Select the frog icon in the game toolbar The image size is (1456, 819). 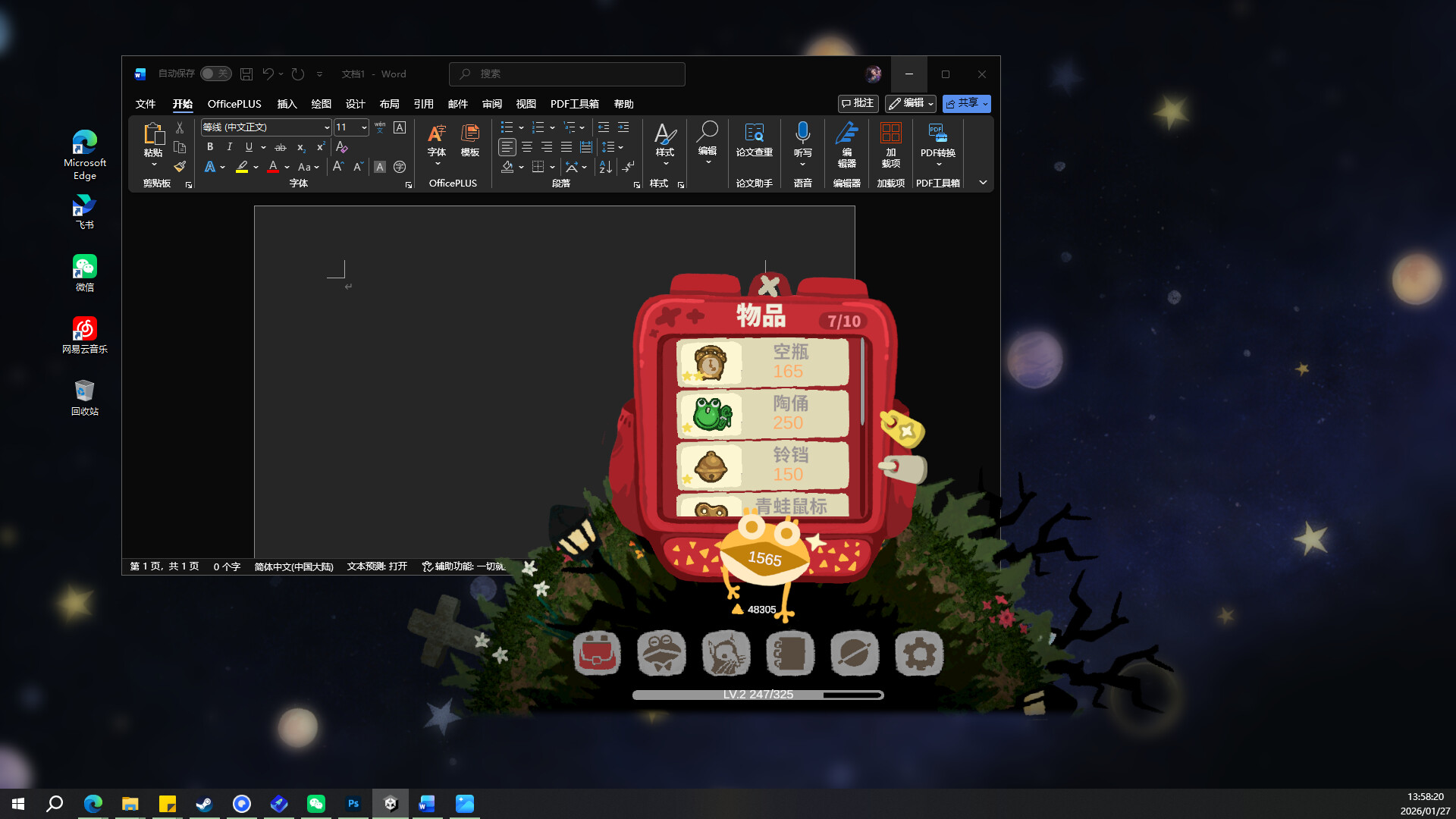point(661,653)
